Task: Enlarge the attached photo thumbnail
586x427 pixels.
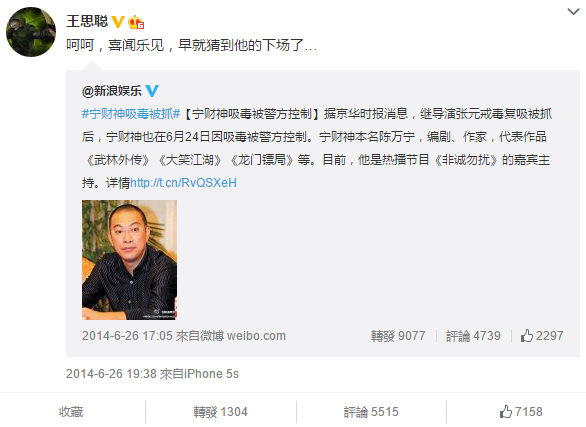Action: pos(129,260)
